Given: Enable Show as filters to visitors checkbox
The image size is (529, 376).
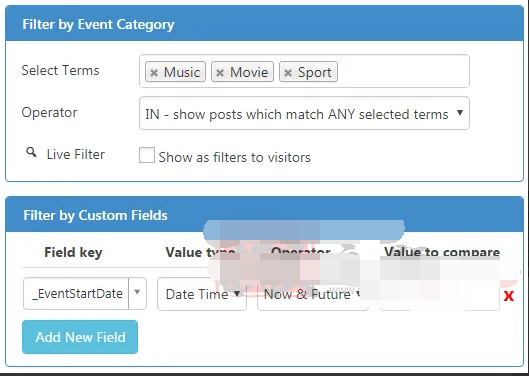Looking at the screenshot, I should (147, 155).
